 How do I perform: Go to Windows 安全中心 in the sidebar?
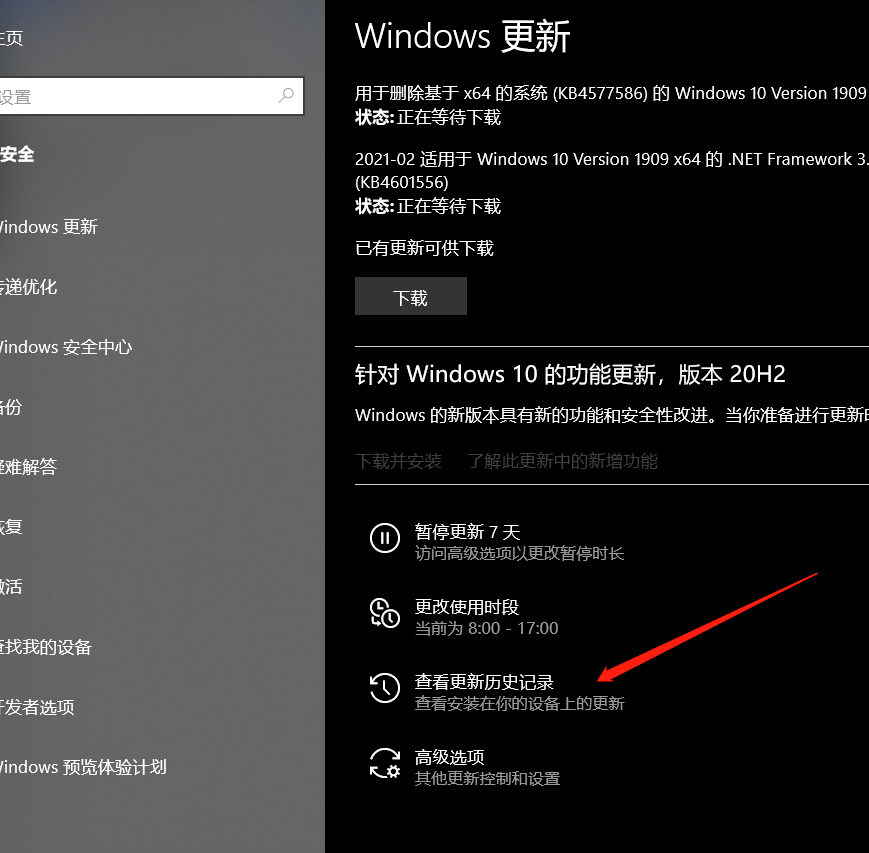[x=66, y=347]
